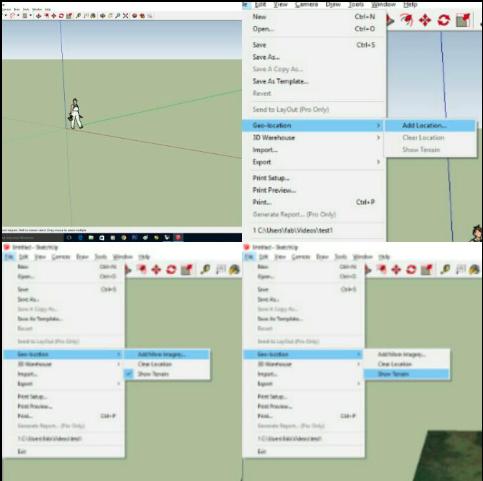The image size is (483, 481).
Task: Expand 3D Warehouse submenu in bottom-right screenshot
Action: click(303, 364)
